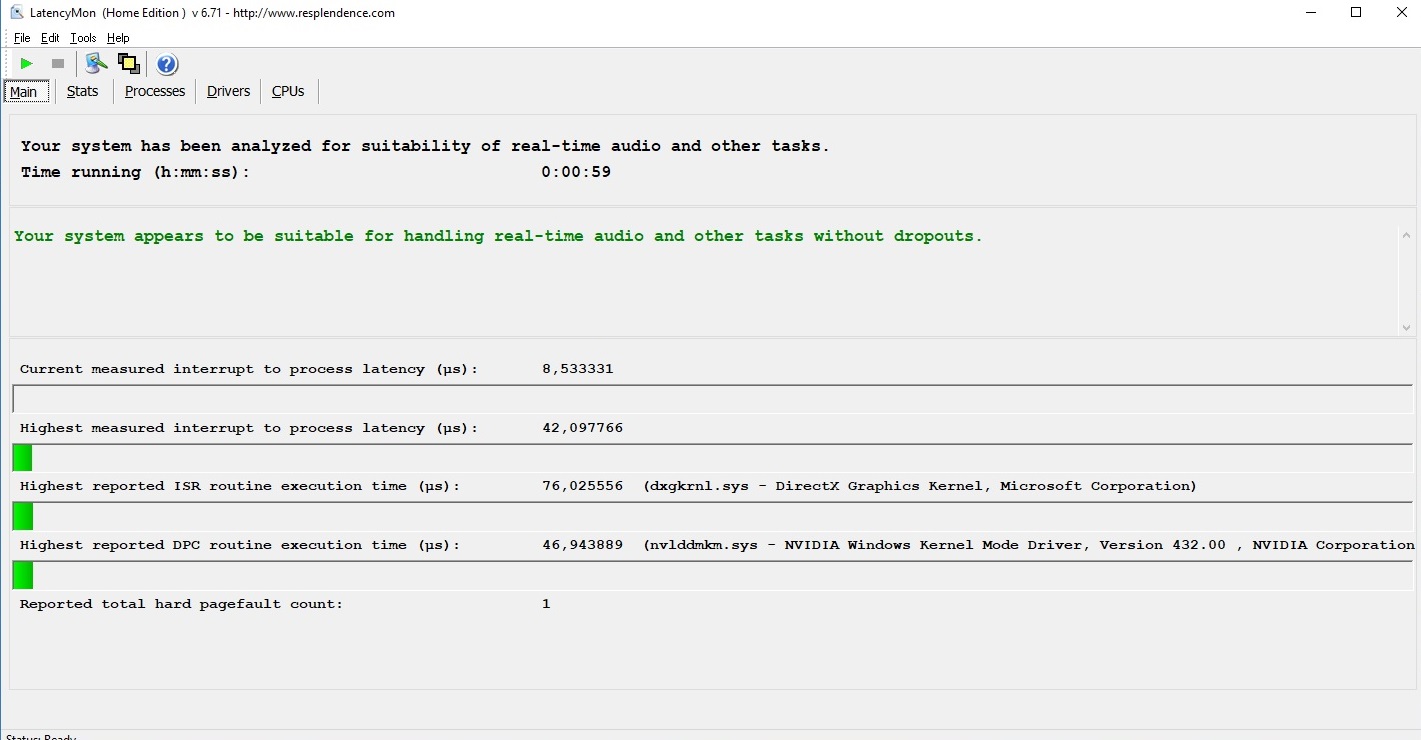Switch to the Stats tab

point(83,91)
